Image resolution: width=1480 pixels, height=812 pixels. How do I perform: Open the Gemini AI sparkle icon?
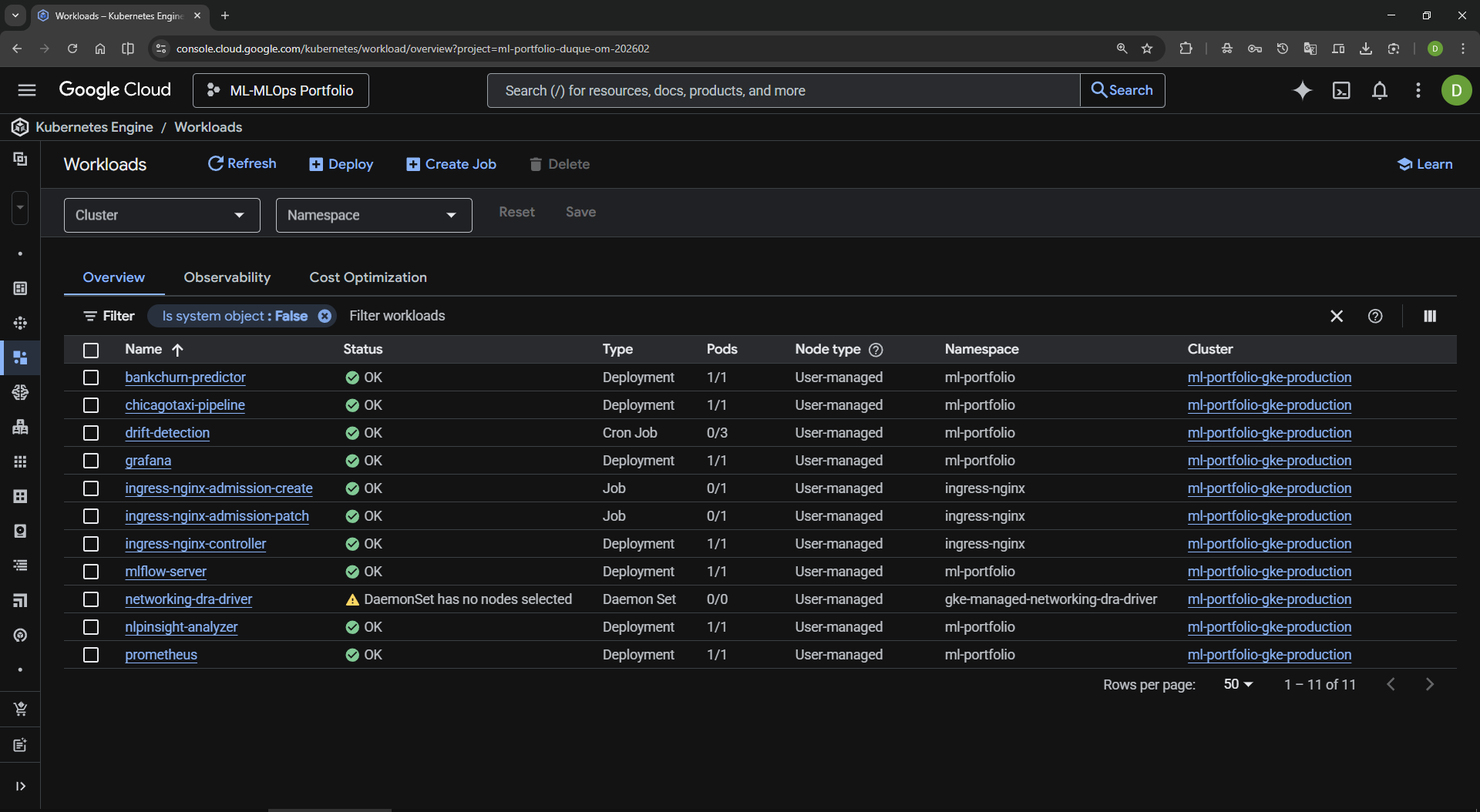1302,91
